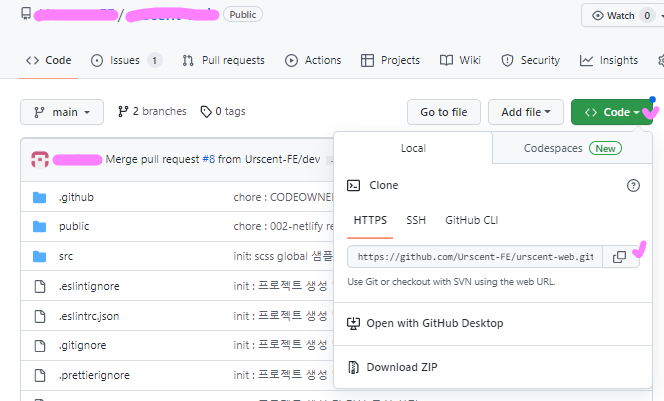Open the 'chore : CODEOWNE' commit for .github
The image size is (664, 401).
[x=283, y=197]
